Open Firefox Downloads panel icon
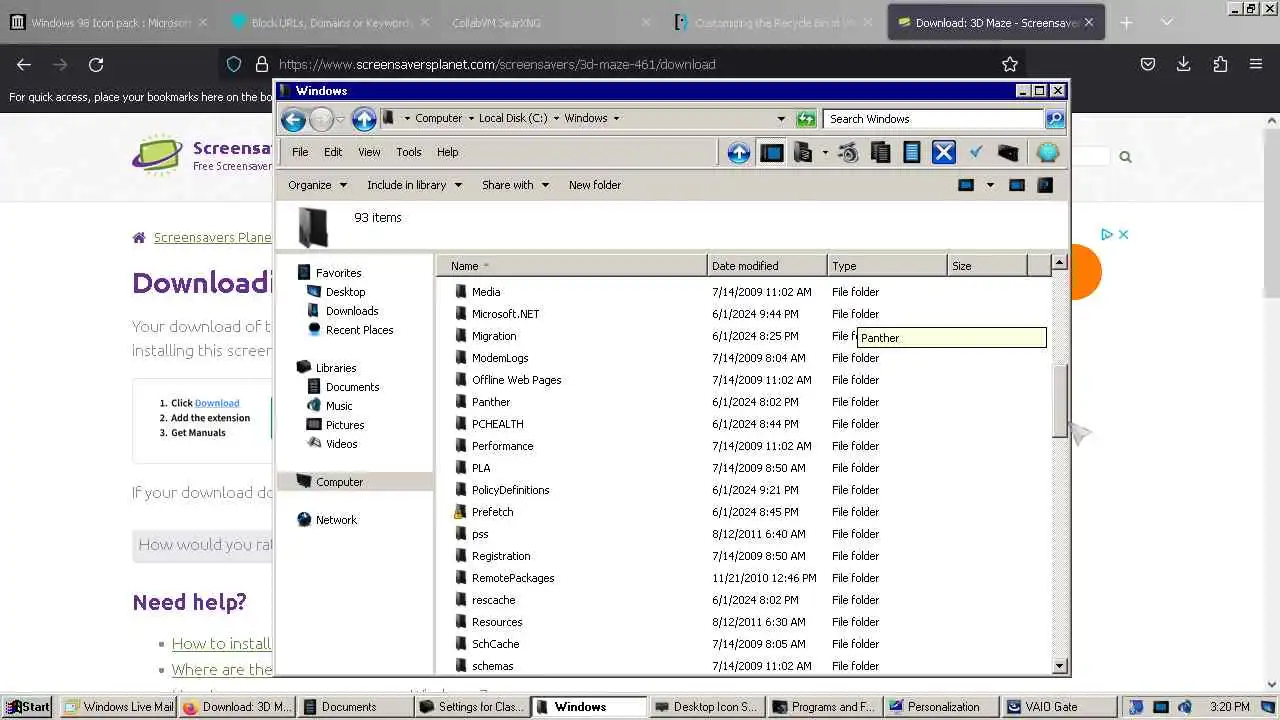Screen dimensions: 1280x720 1183,64
